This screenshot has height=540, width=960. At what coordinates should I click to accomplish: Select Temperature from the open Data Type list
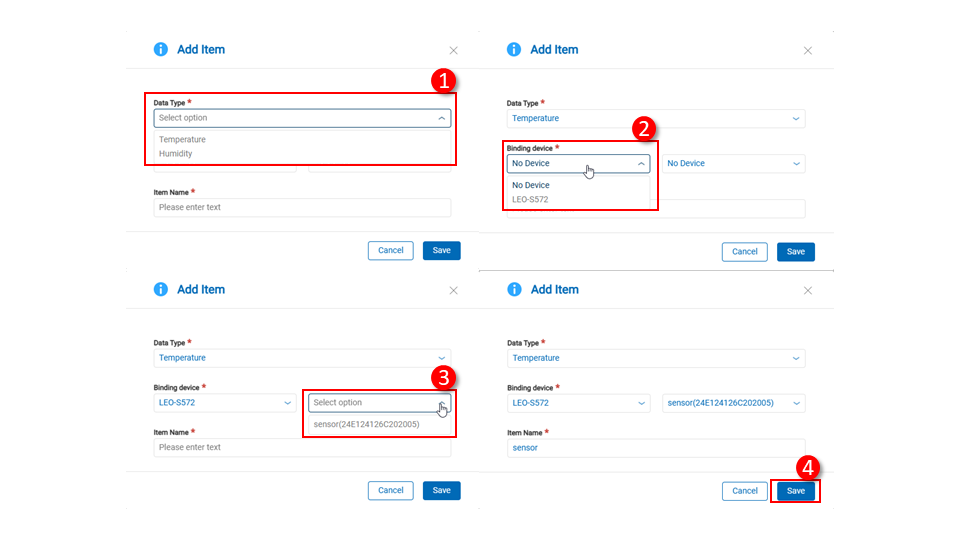pyautogui.click(x=182, y=140)
